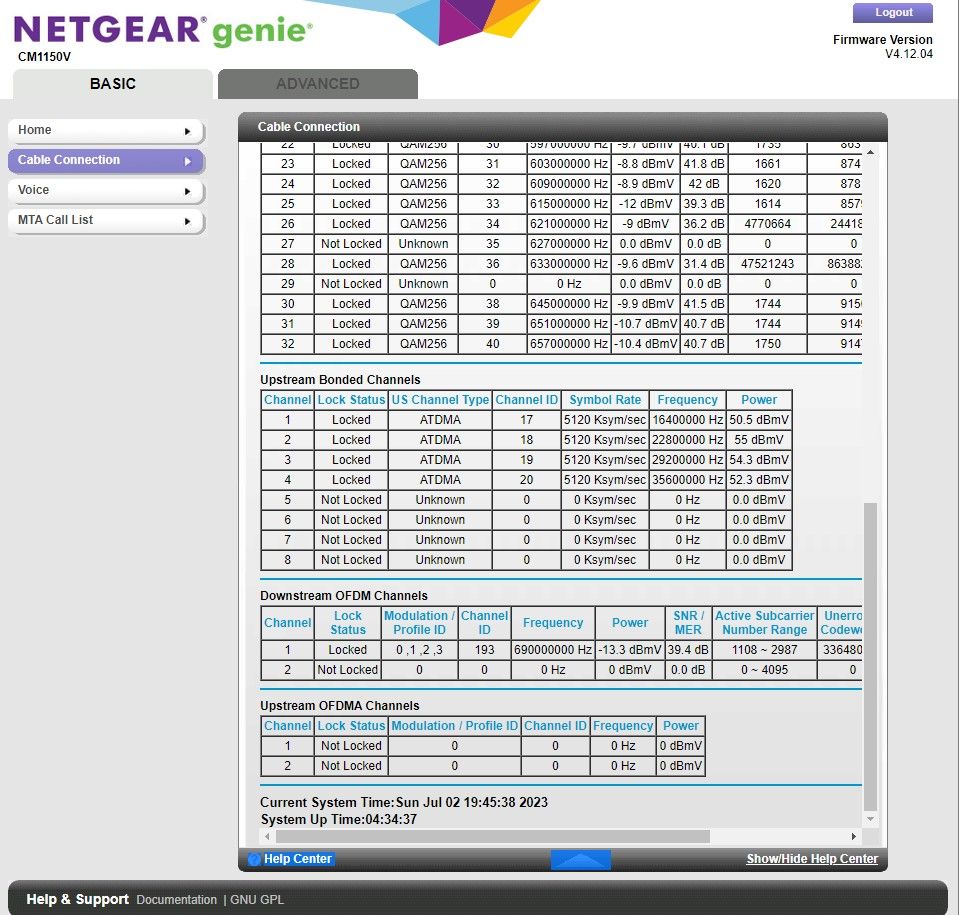Image resolution: width=959 pixels, height=915 pixels.
Task: Switch to the ADVANCED tab
Action: pos(316,84)
